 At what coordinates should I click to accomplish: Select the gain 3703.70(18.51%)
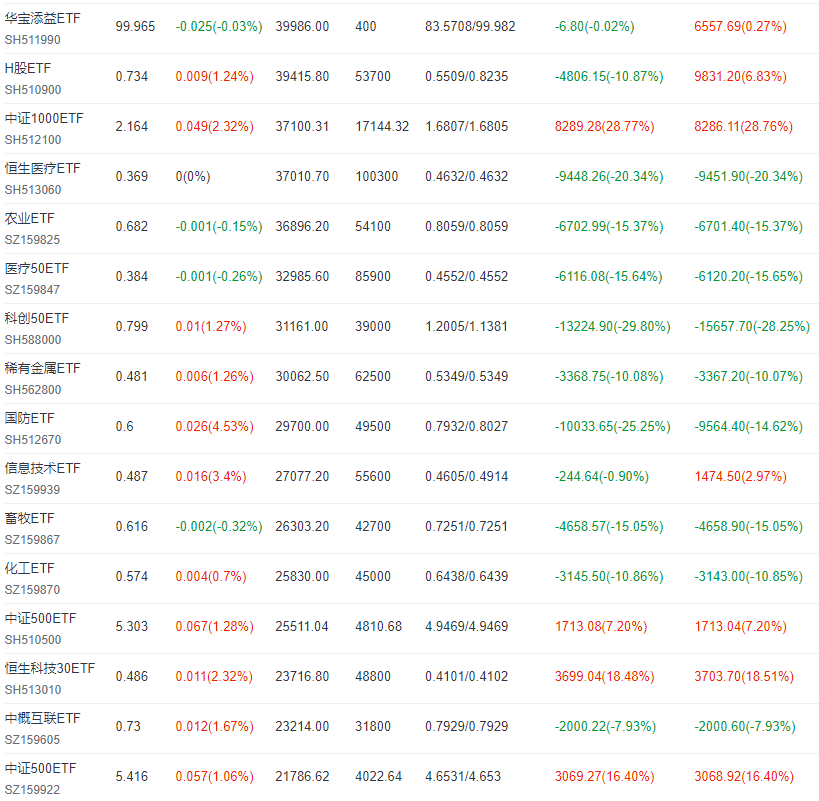coord(744,677)
